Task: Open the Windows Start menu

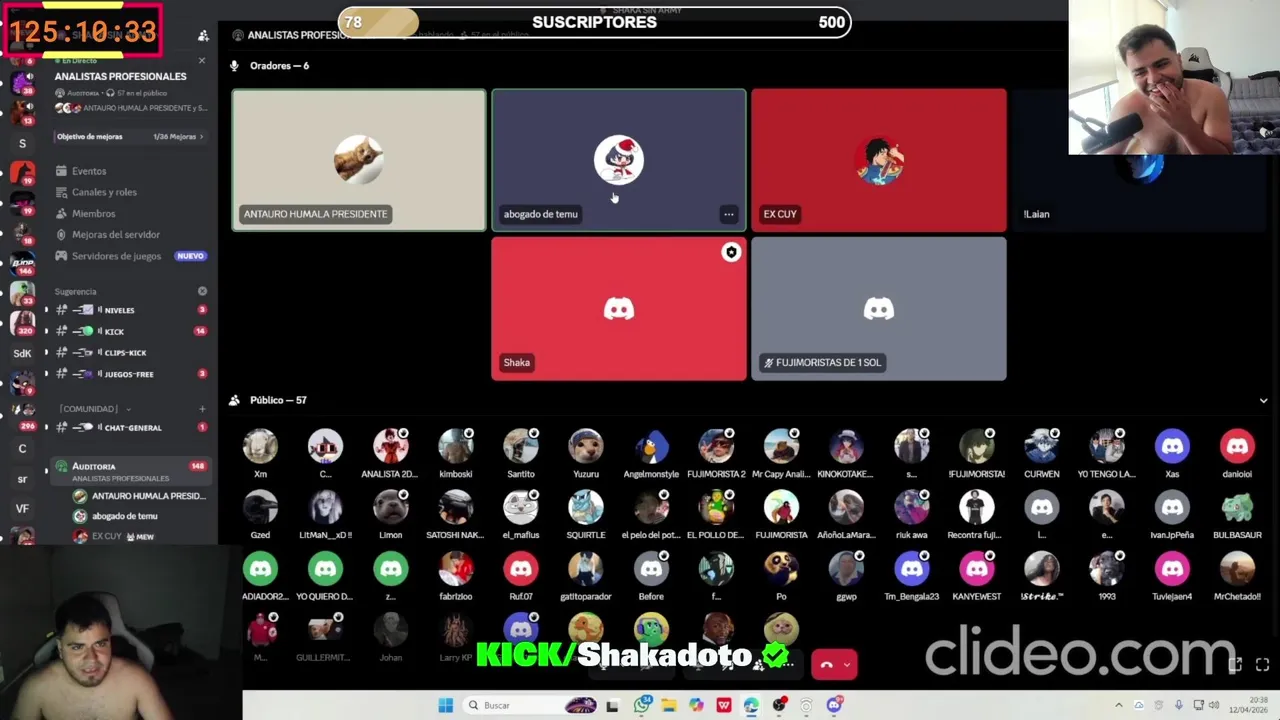Action: [445, 705]
